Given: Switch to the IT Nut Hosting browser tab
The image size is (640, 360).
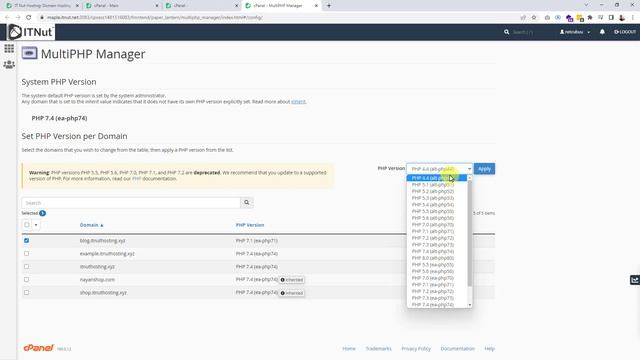Looking at the screenshot, I should click(x=42, y=6).
